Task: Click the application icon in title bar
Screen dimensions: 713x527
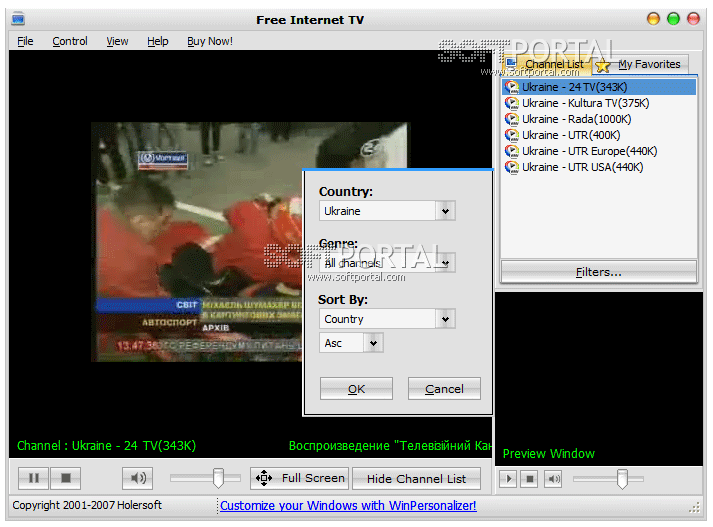Action: (x=18, y=20)
